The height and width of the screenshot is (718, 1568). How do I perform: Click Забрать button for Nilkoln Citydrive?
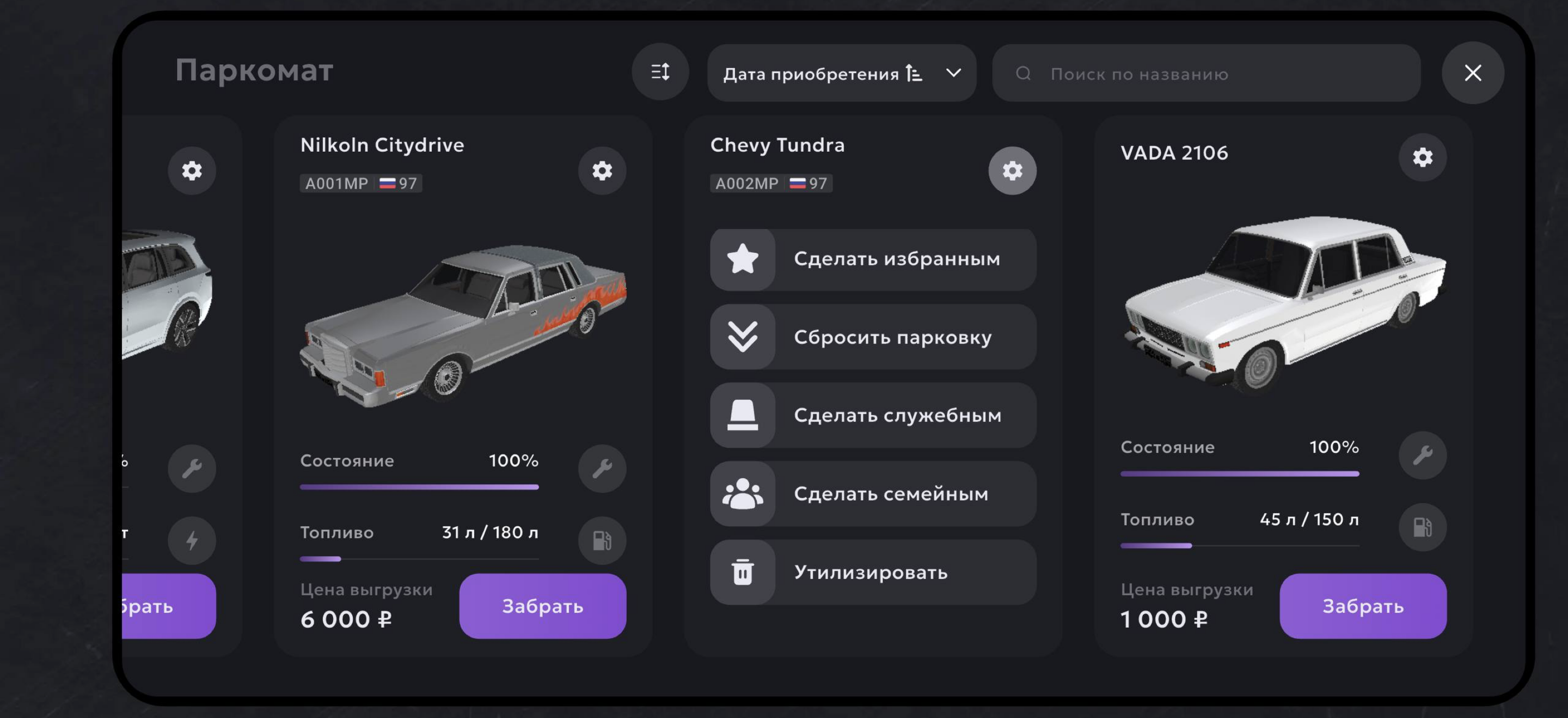(x=542, y=606)
